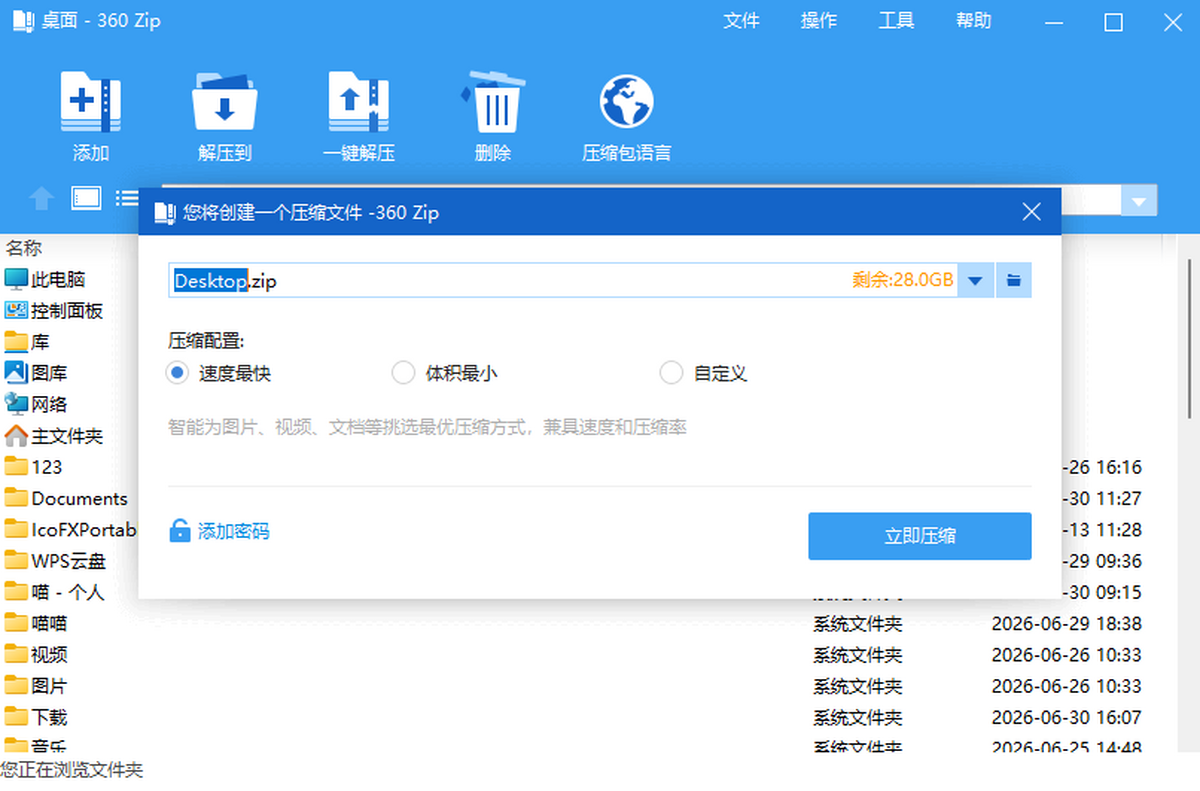The image size is (1200, 791).
Task: Open the save location dropdown arrow
Action: 976,280
